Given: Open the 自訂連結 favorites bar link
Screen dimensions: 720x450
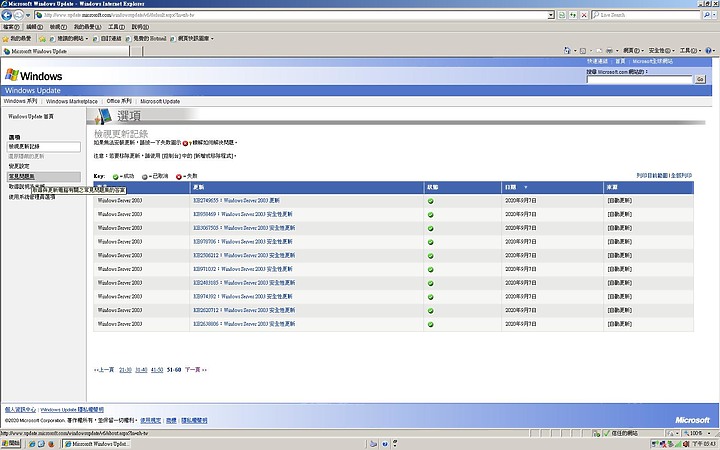Looking at the screenshot, I should coord(107,39).
